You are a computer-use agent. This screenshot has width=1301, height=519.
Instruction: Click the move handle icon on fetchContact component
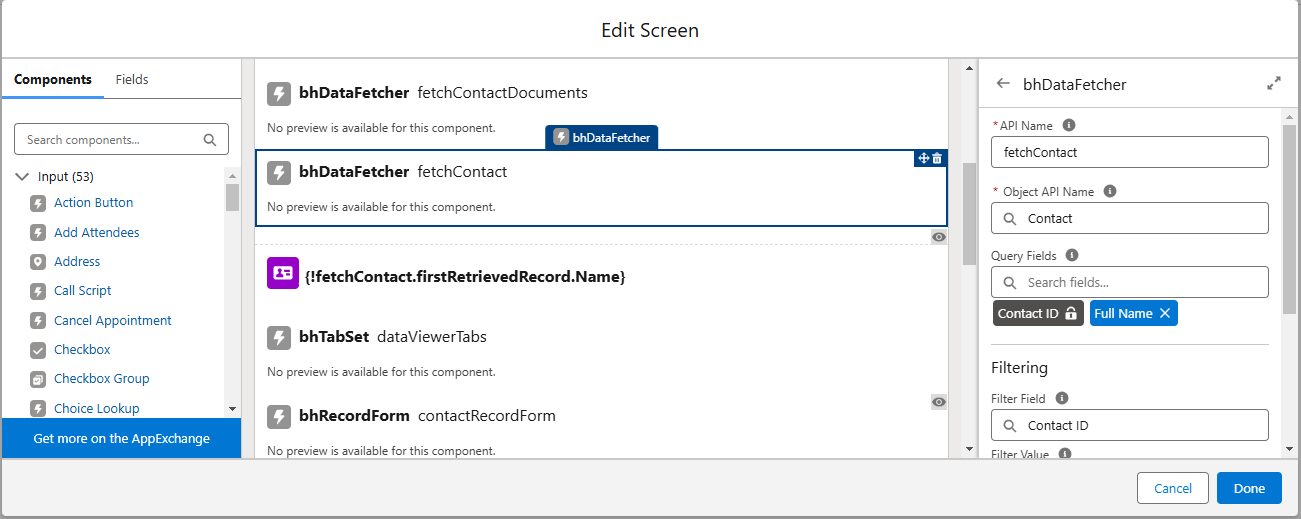tap(924, 158)
